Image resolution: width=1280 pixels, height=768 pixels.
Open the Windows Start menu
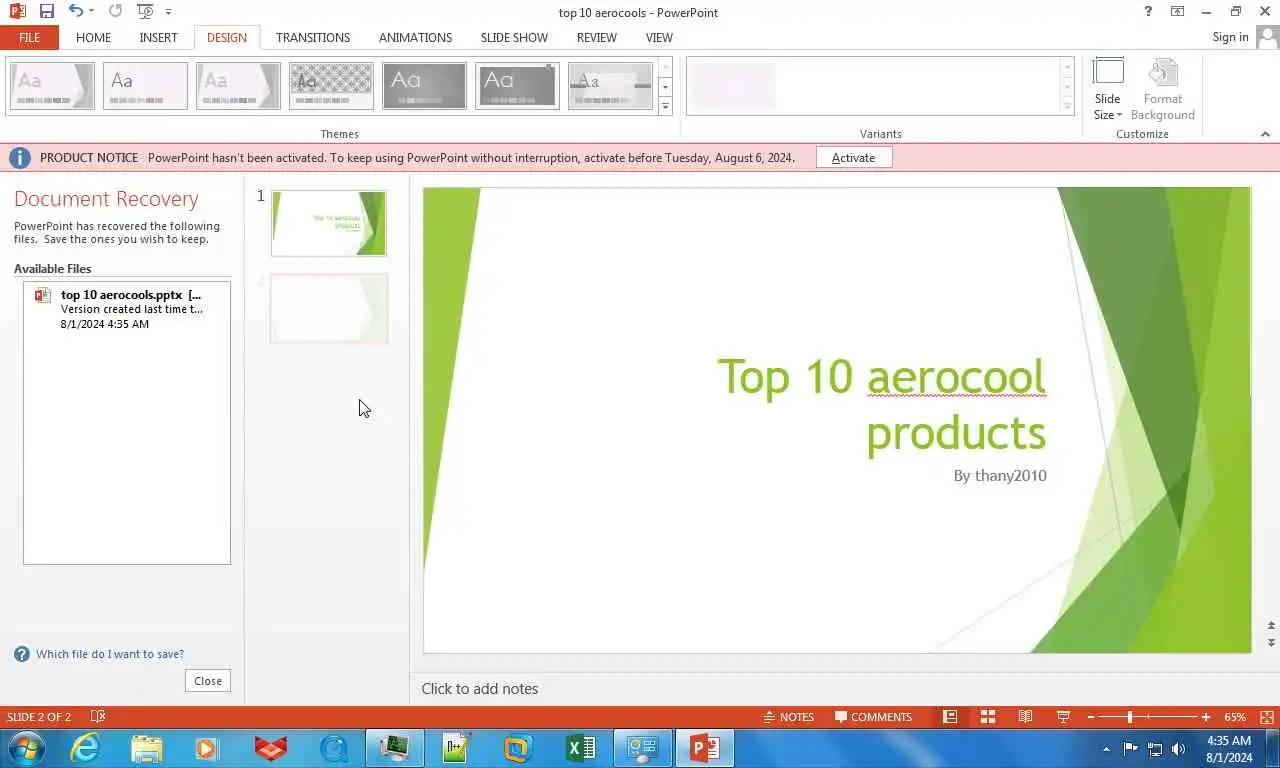tap(25, 748)
